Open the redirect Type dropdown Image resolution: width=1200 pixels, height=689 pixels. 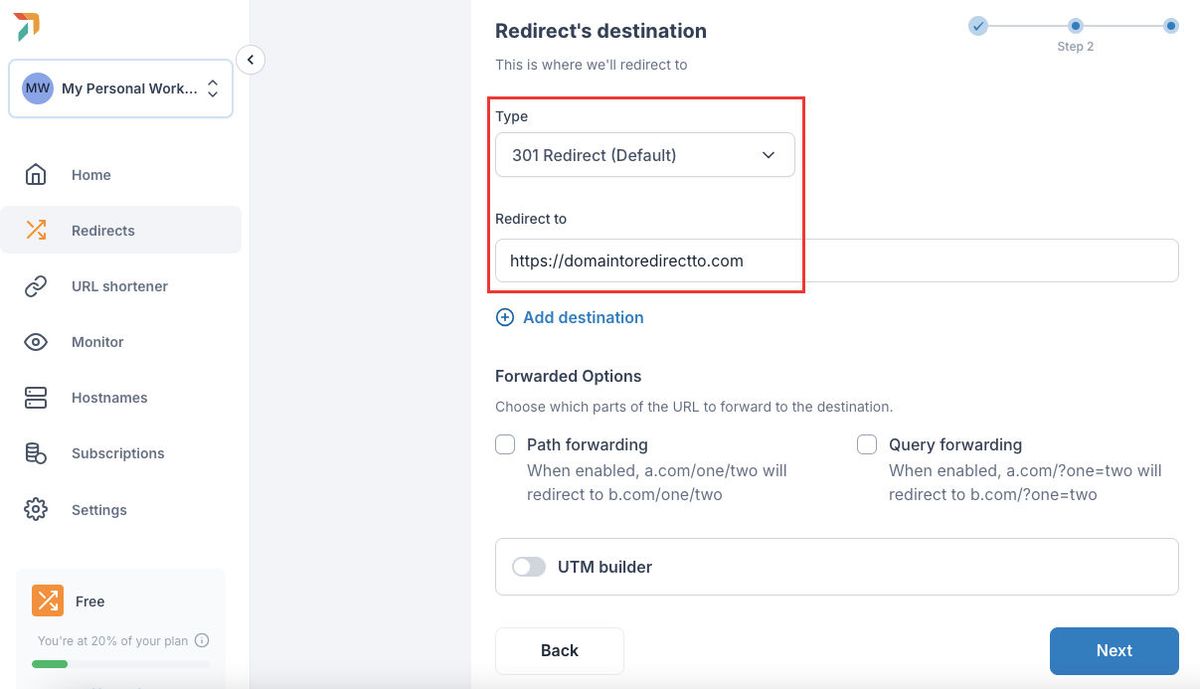click(x=645, y=155)
